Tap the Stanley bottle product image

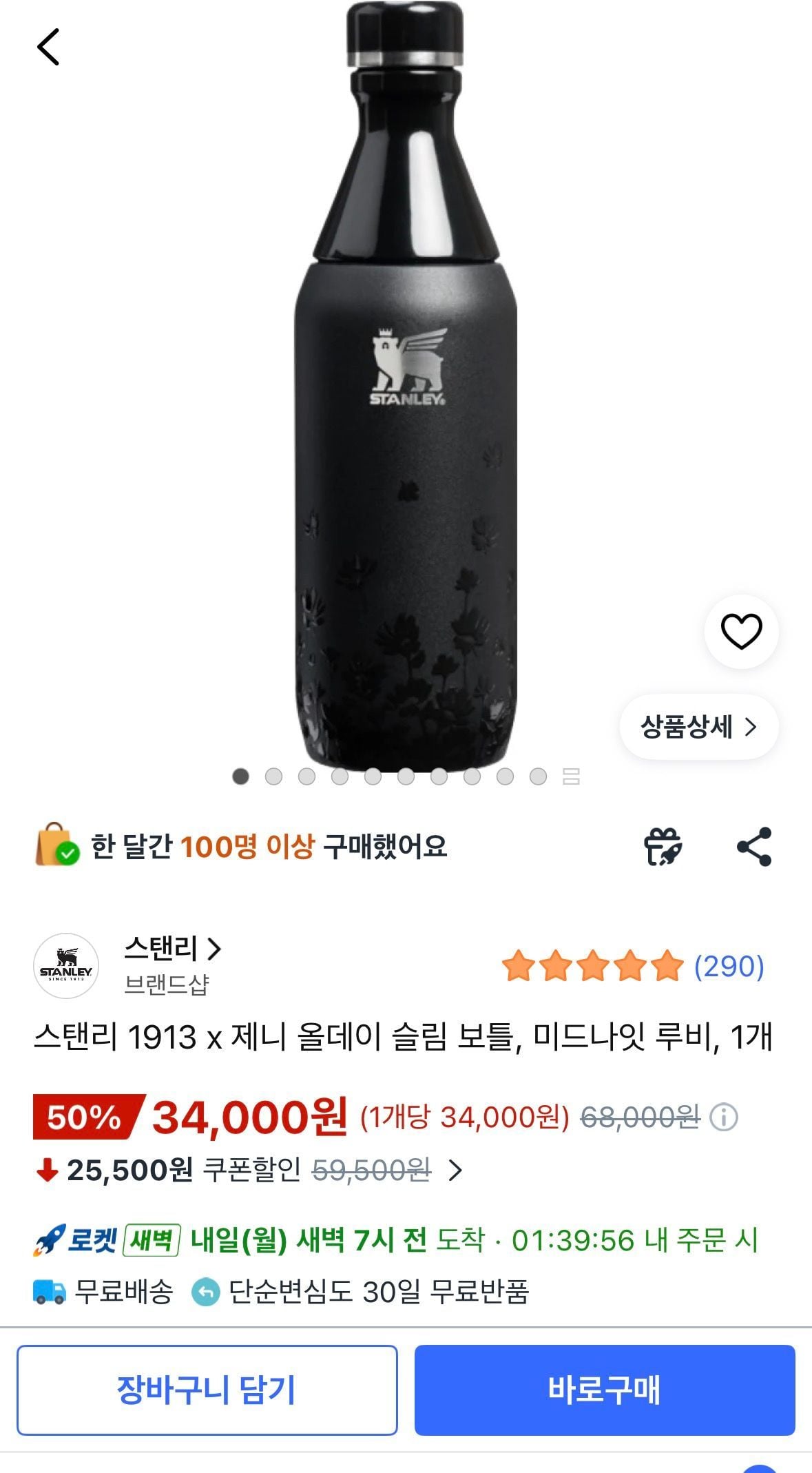tap(406, 413)
